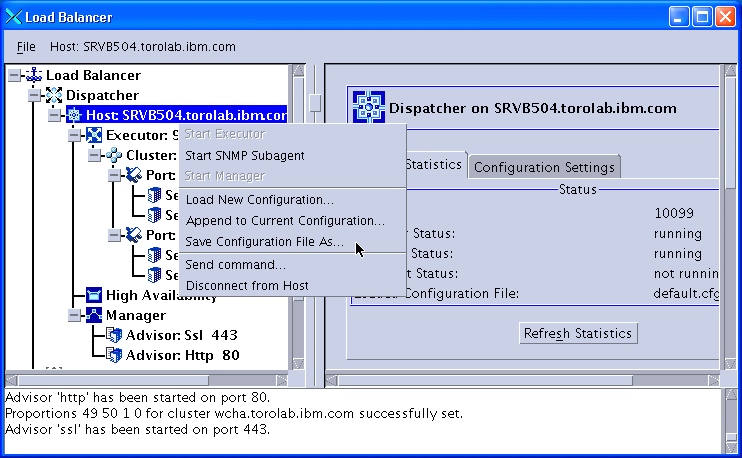This screenshot has height=458, width=742.
Task: Click tree panel vertical scrollbar up arrow
Action: (x=298, y=70)
